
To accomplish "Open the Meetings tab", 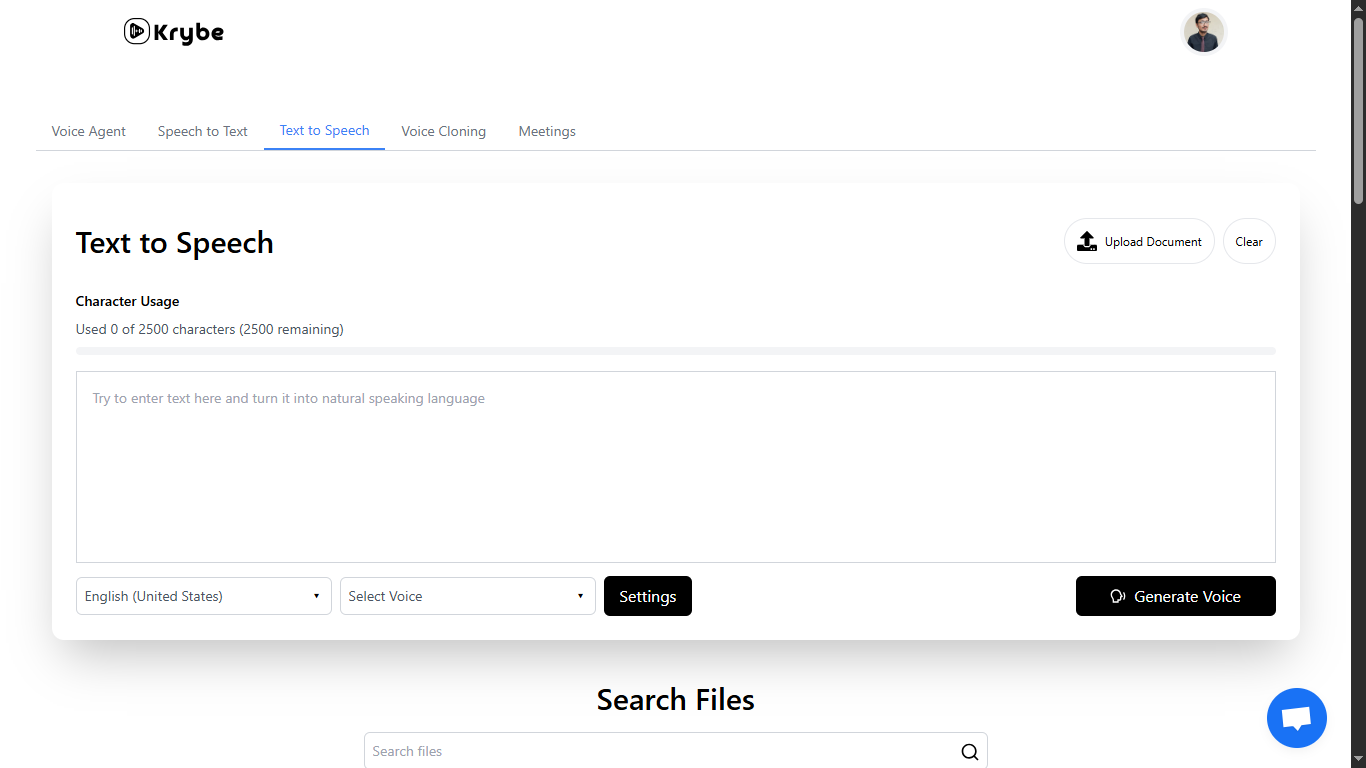I will click(547, 131).
